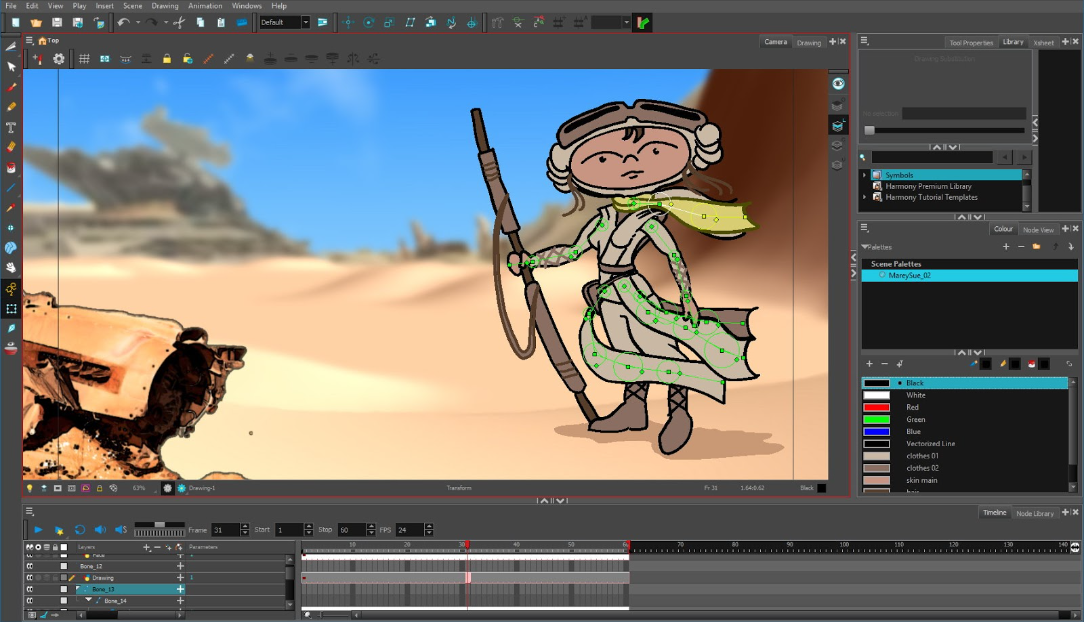Select the arrow Select tool

click(11, 67)
